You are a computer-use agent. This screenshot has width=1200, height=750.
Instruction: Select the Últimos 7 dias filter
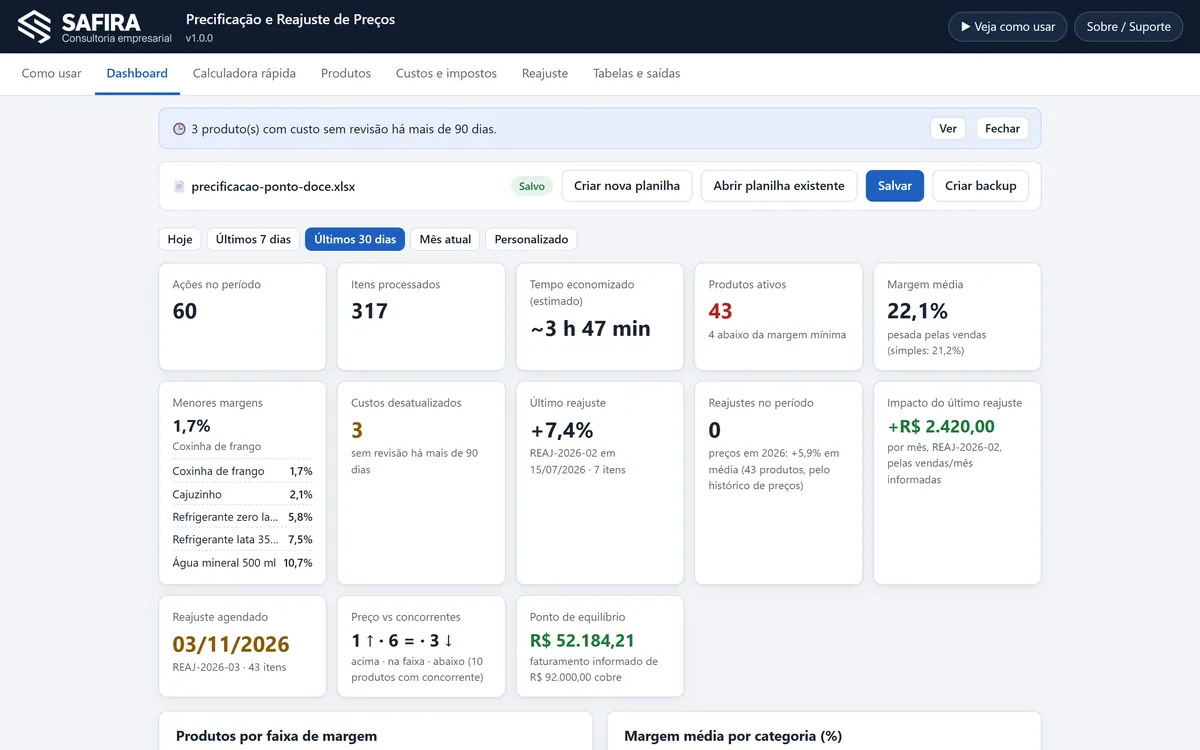pyautogui.click(x=253, y=240)
